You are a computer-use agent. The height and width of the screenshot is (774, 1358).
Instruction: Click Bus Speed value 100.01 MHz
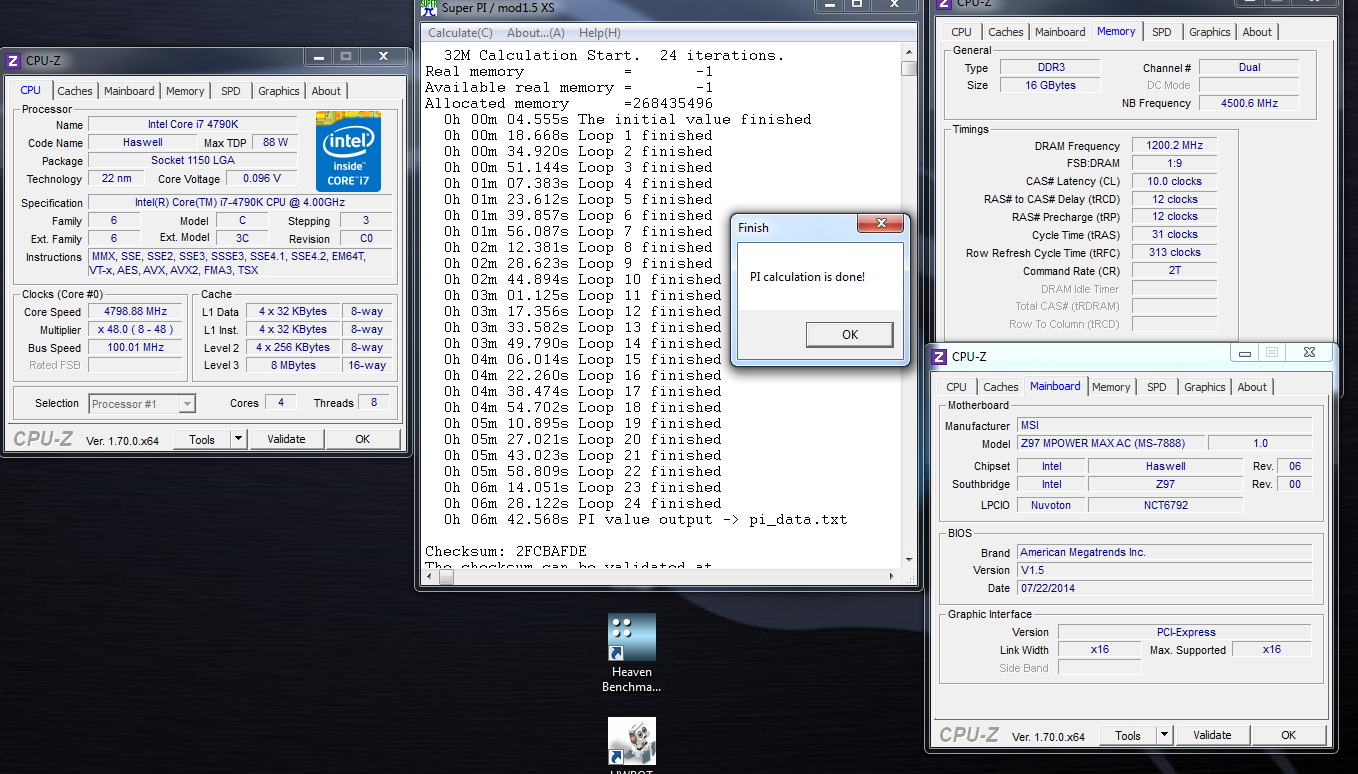135,348
